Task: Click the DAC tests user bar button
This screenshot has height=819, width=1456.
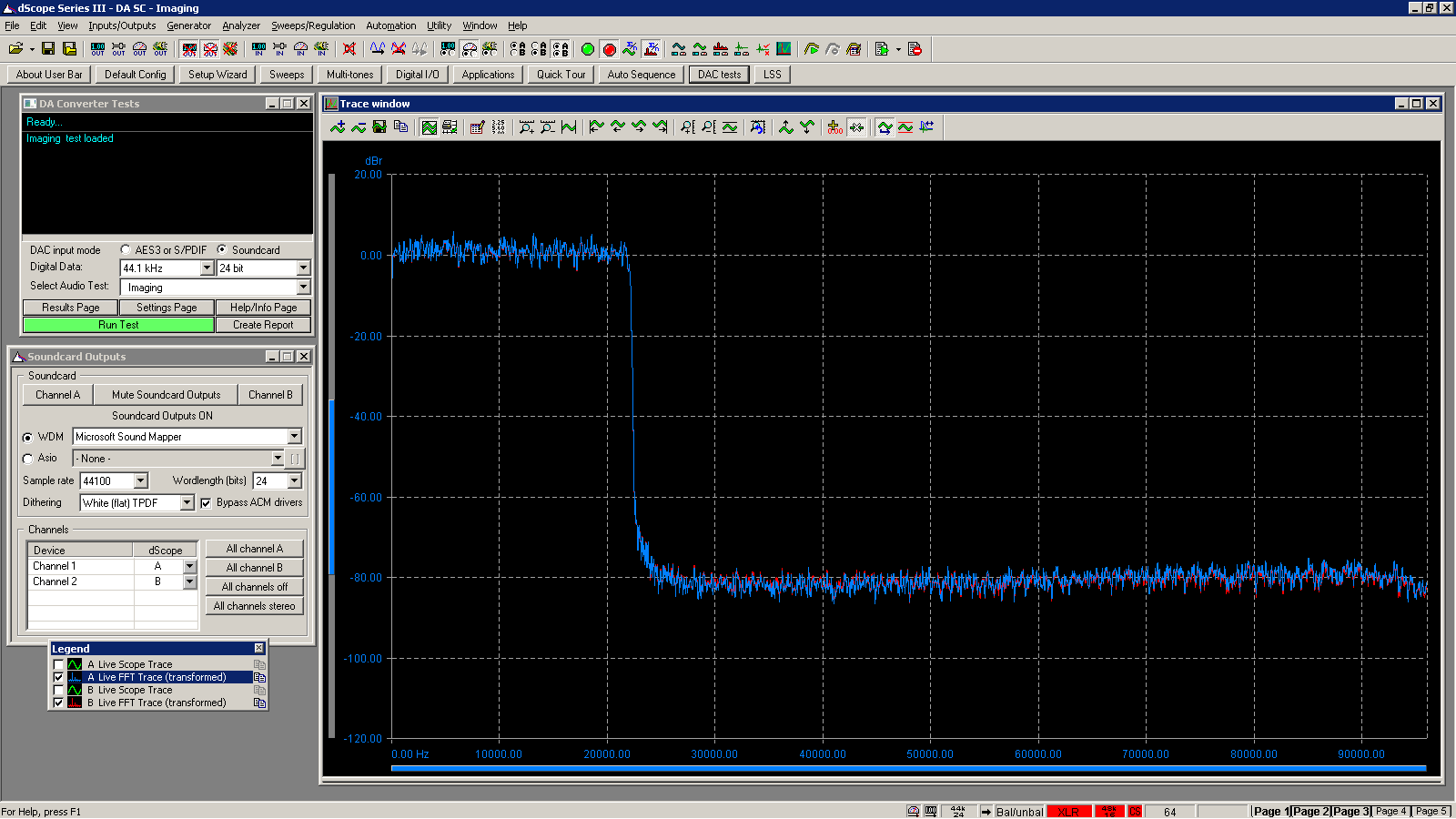Action: point(719,75)
